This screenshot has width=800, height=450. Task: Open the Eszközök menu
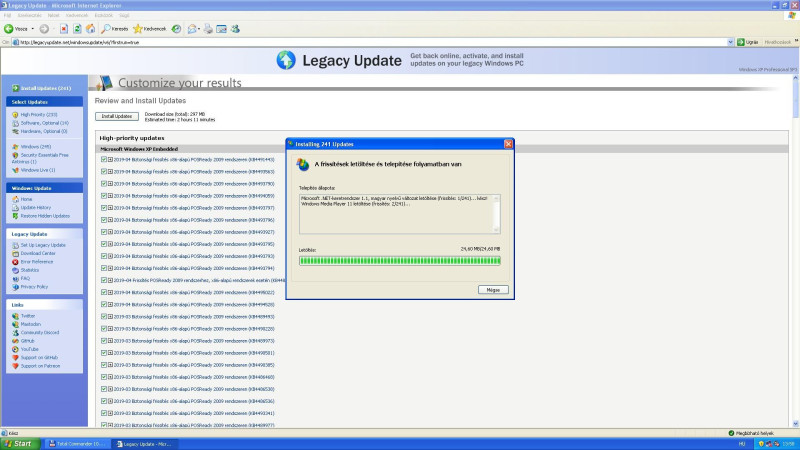[x=104, y=15]
